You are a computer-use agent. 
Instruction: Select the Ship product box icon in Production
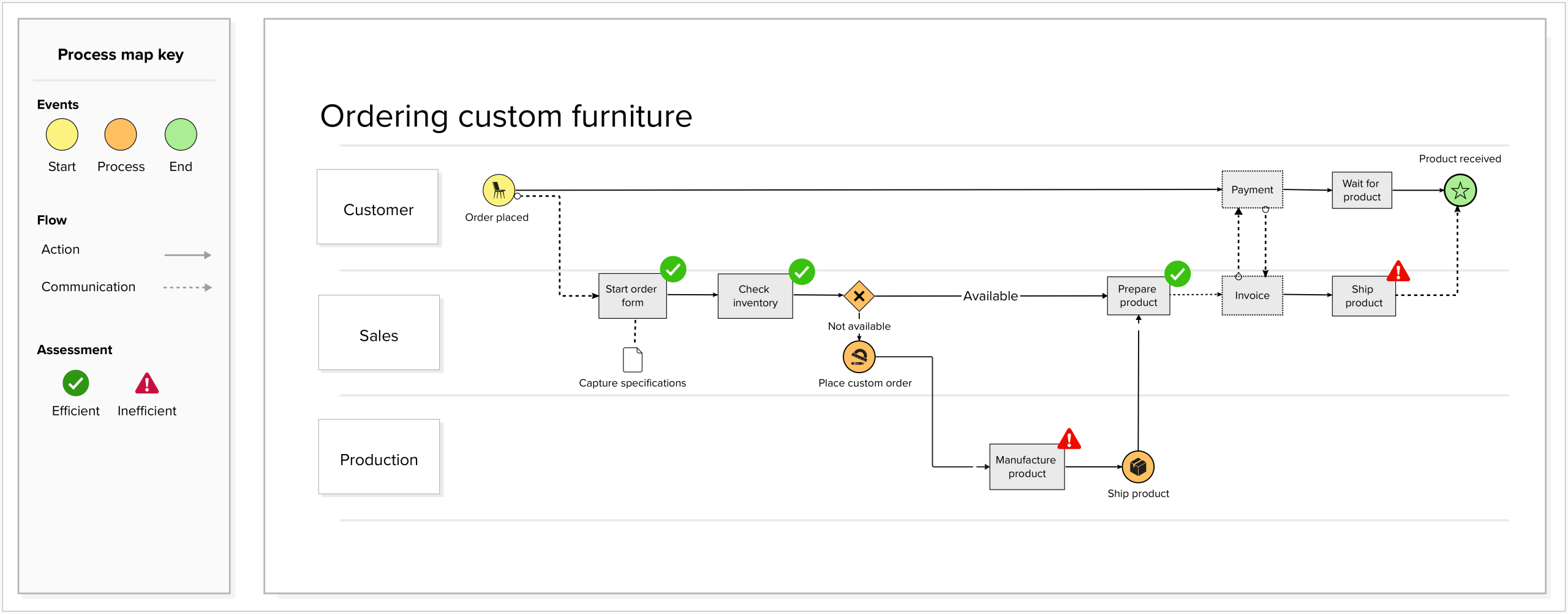click(x=1138, y=467)
